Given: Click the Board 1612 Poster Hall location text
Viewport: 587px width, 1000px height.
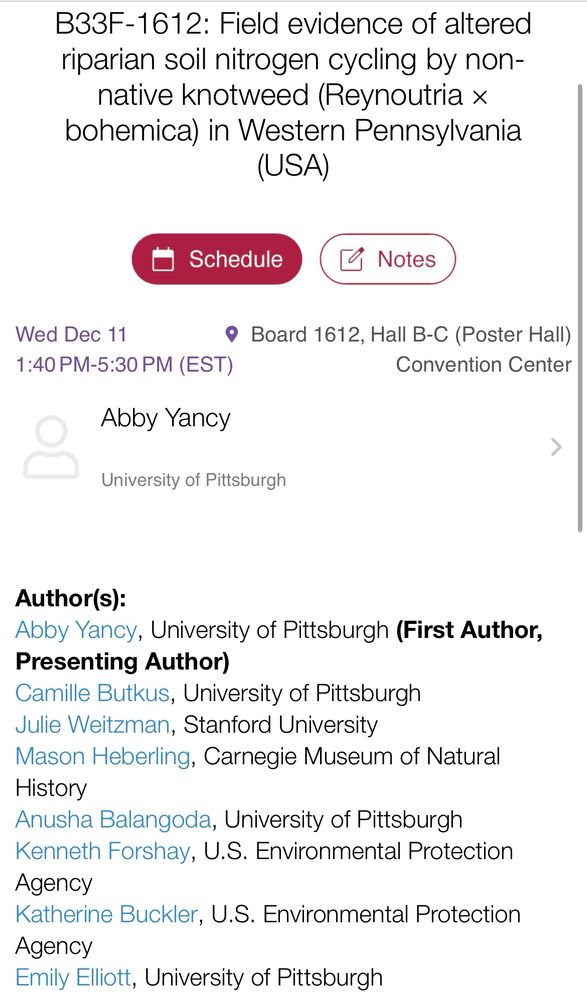Looking at the screenshot, I should coord(410,334).
